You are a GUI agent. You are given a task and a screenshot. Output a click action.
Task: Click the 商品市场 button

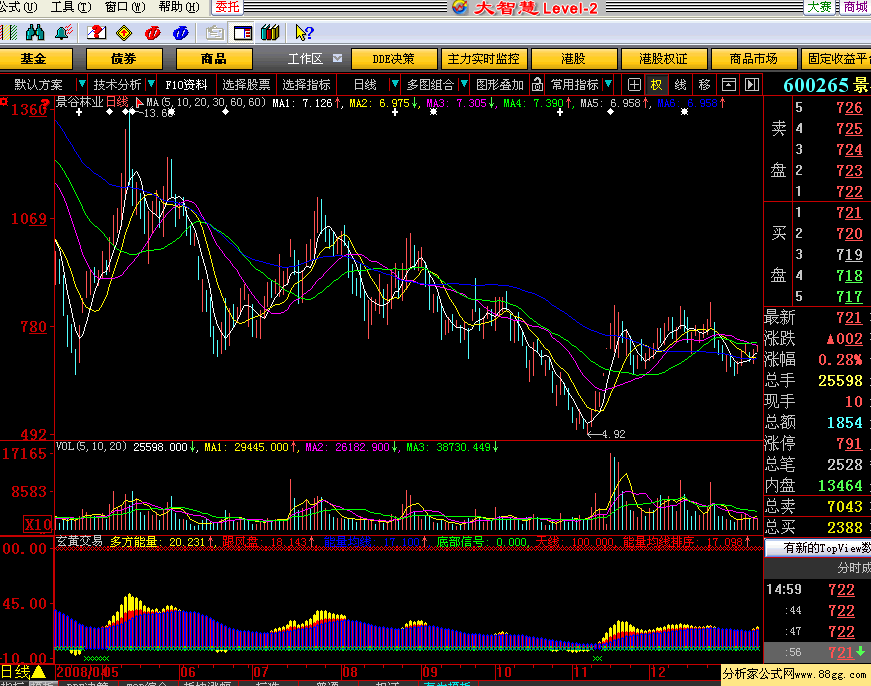tap(754, 58)
